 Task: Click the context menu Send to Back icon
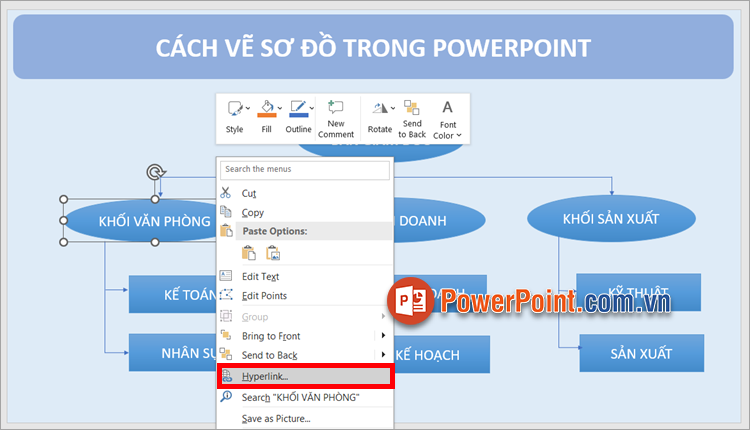pos(226,354)
